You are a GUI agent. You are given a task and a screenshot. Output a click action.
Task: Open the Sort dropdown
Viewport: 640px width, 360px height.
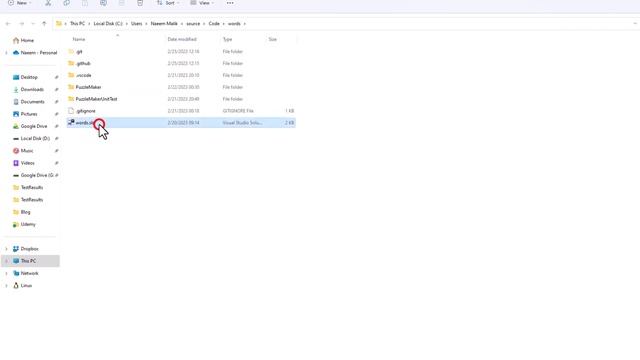tap(168, 3)
